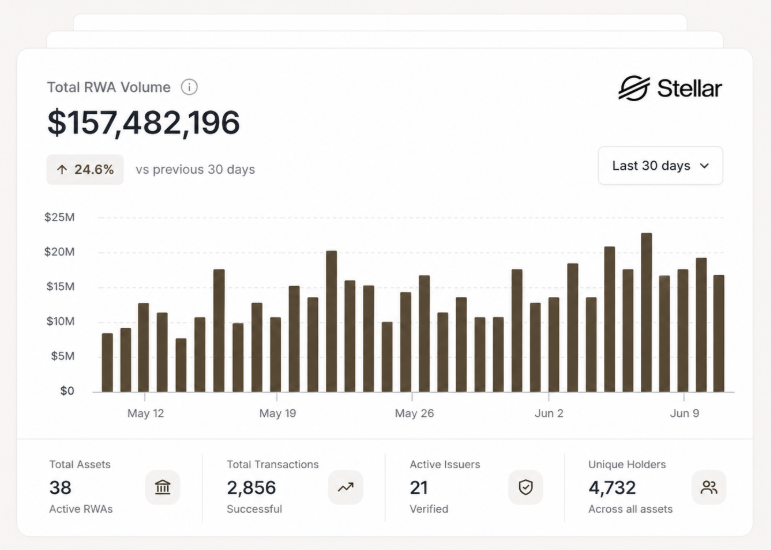Click the Jun 2 axis label
Image resolution: width=771 pixels, height=550 pixels.
[x=549, y=413]
